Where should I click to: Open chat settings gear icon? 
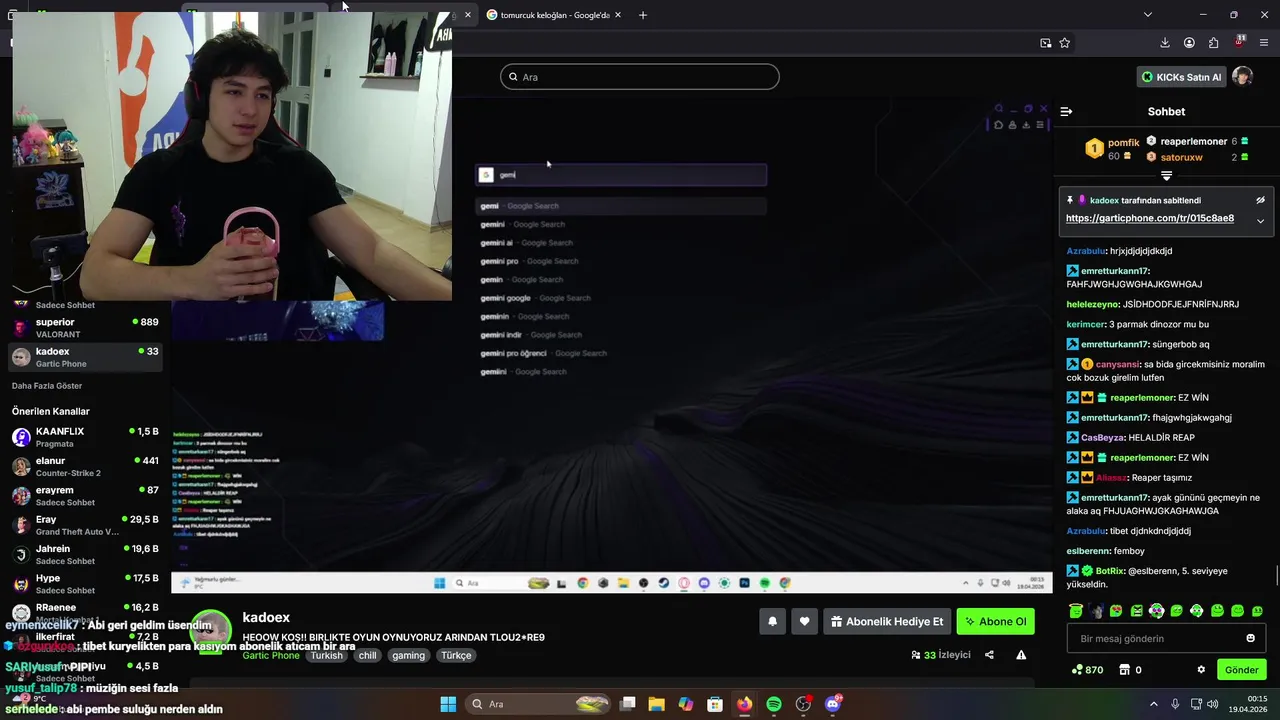[x=1201, y=670]
